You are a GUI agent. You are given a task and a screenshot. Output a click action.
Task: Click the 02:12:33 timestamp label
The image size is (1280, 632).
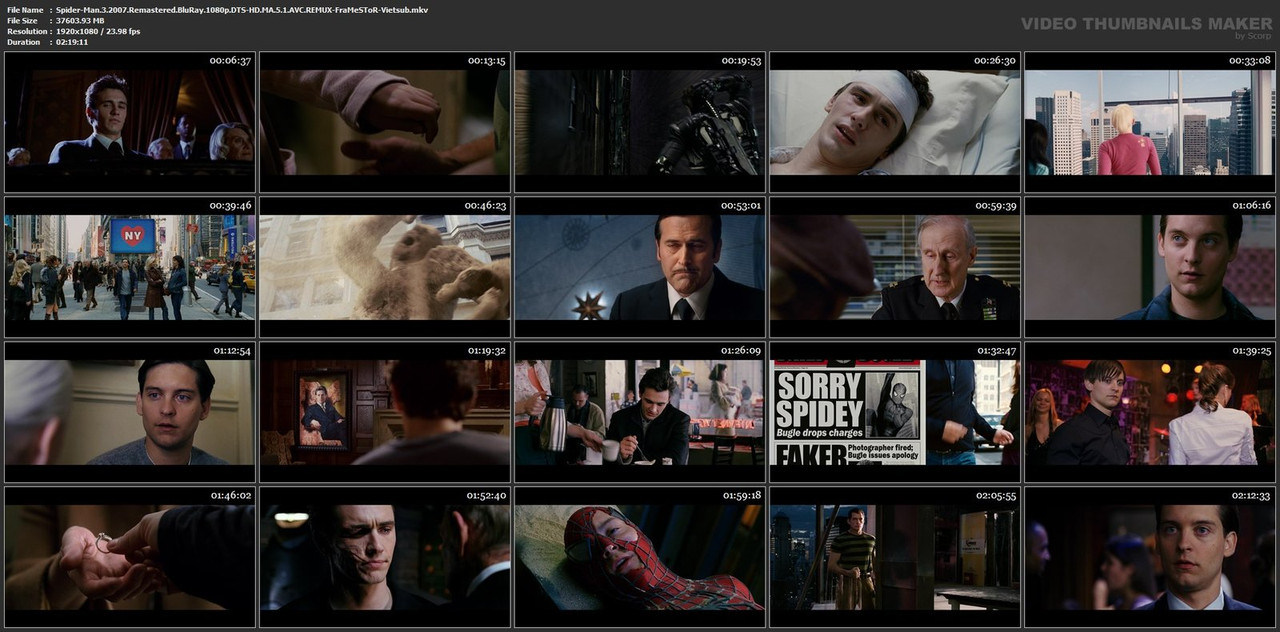tap(1250, 496)
